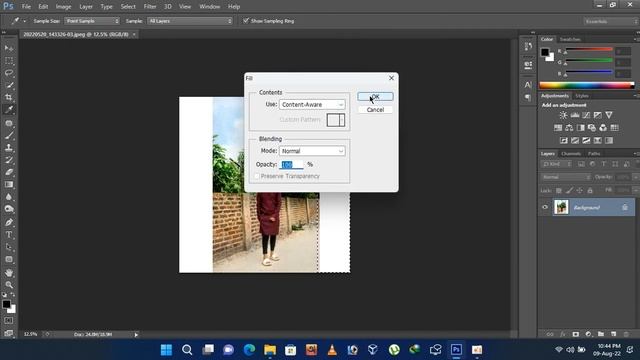Screen dimensions: 640x360
Task: Click the Brightness/Contrast adjustment icon
Action: 563,115
